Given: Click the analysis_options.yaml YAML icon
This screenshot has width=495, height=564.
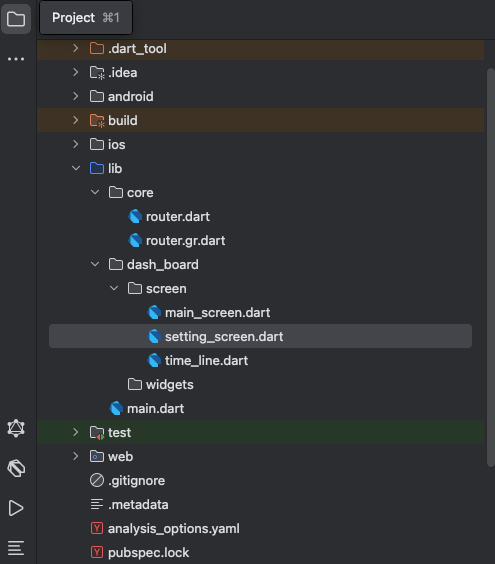Looking at the screenshot, I should pyautogui.click(x=97, y=528).
